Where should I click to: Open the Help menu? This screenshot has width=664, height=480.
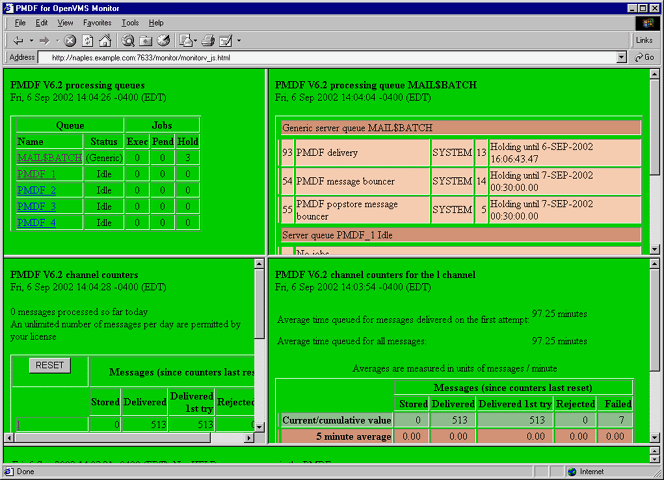coord(156,23)
